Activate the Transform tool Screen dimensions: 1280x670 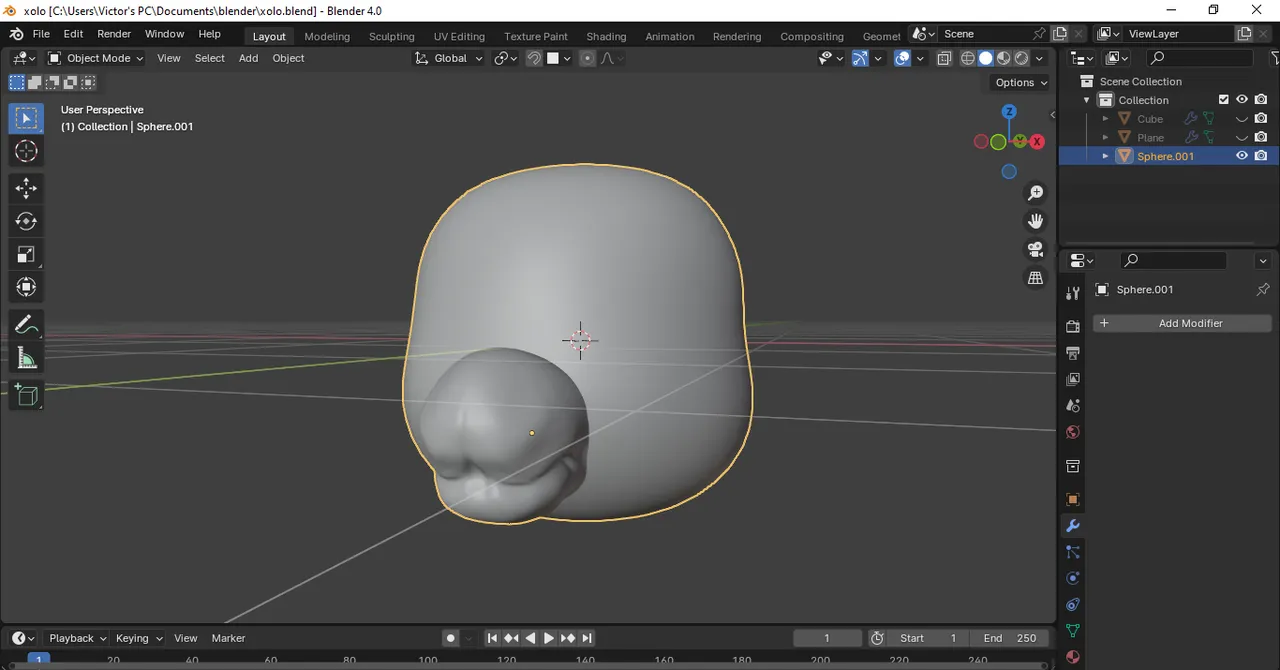pos(26,287)
